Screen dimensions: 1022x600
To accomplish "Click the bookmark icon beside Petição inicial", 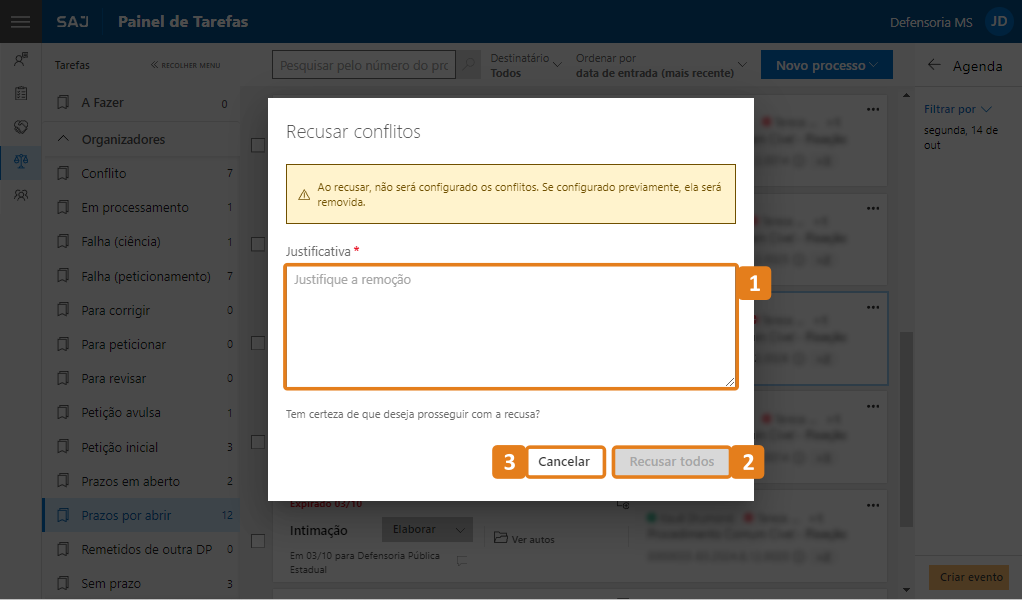I will (63, 447).
